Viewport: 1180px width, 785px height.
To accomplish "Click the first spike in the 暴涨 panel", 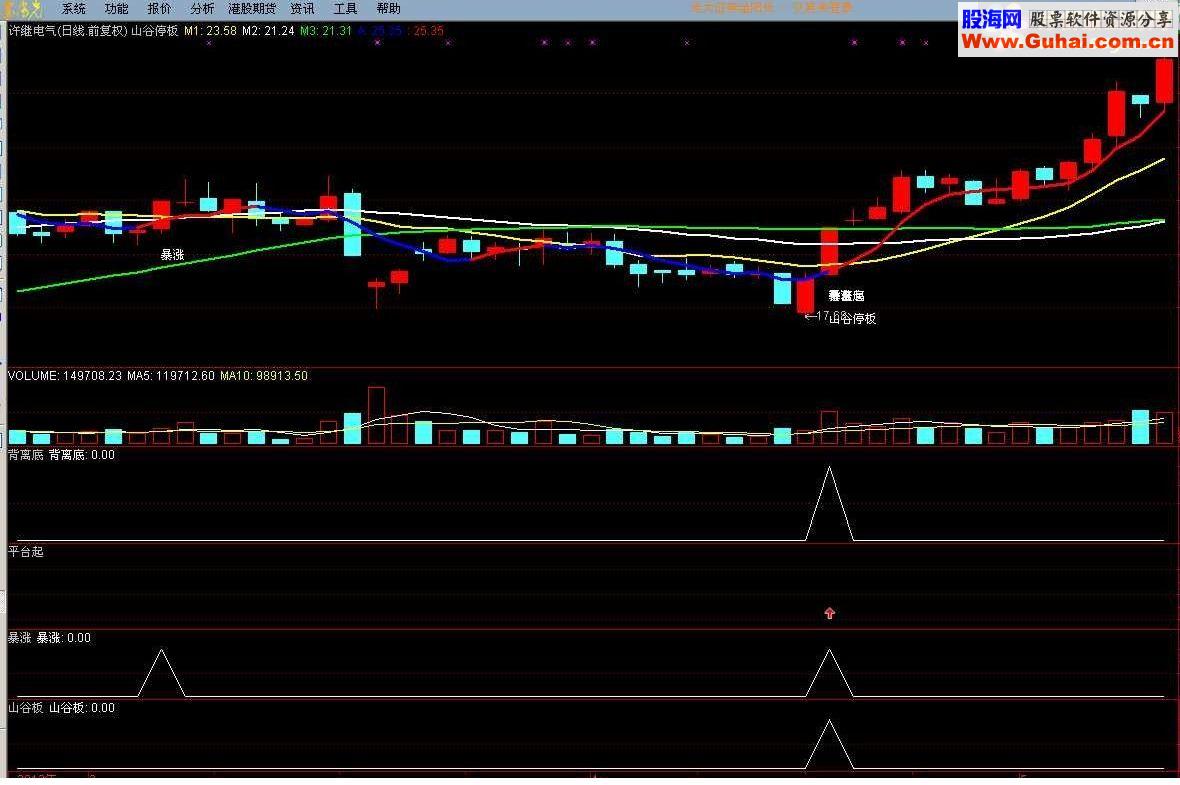I will pos(161,652).
